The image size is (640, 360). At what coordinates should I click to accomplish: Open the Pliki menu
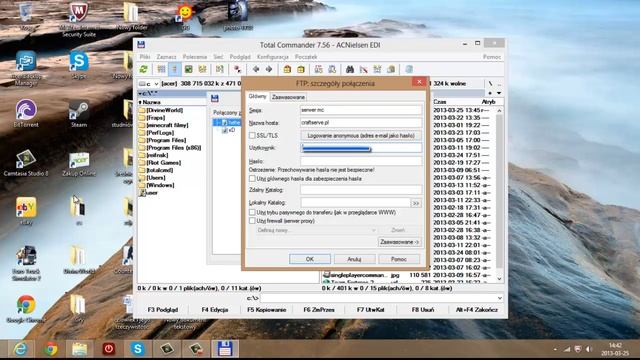tap(145, 57)
